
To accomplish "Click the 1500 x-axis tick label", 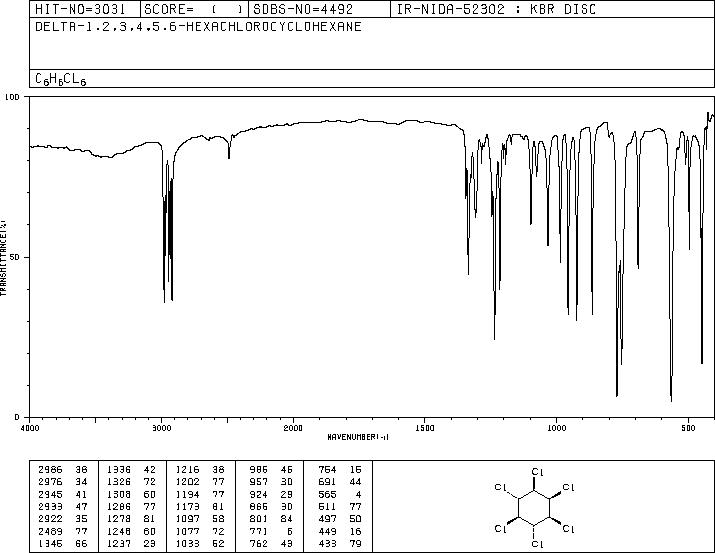I will click(x=425, y=428).
